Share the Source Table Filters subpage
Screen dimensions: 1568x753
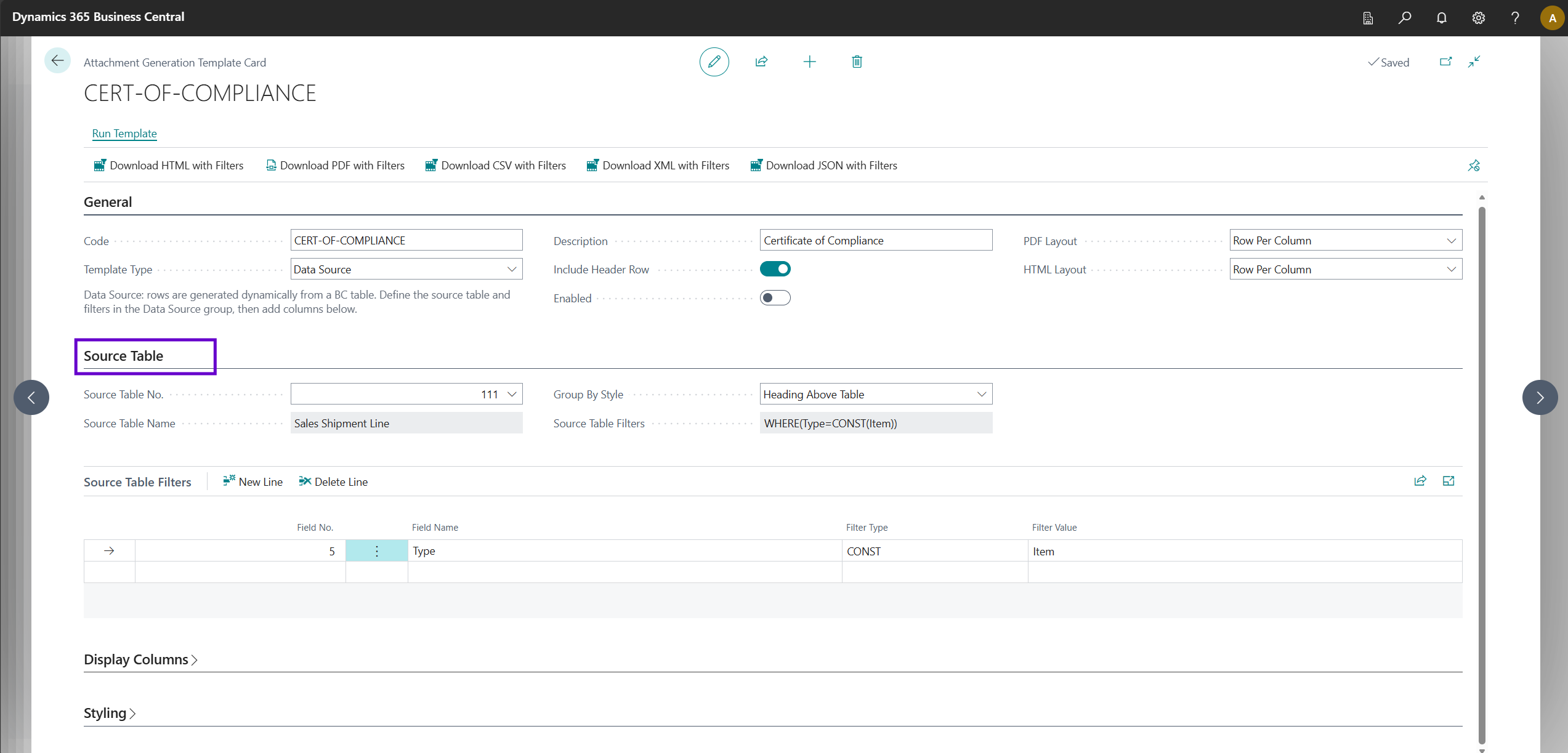point(1420,481)
